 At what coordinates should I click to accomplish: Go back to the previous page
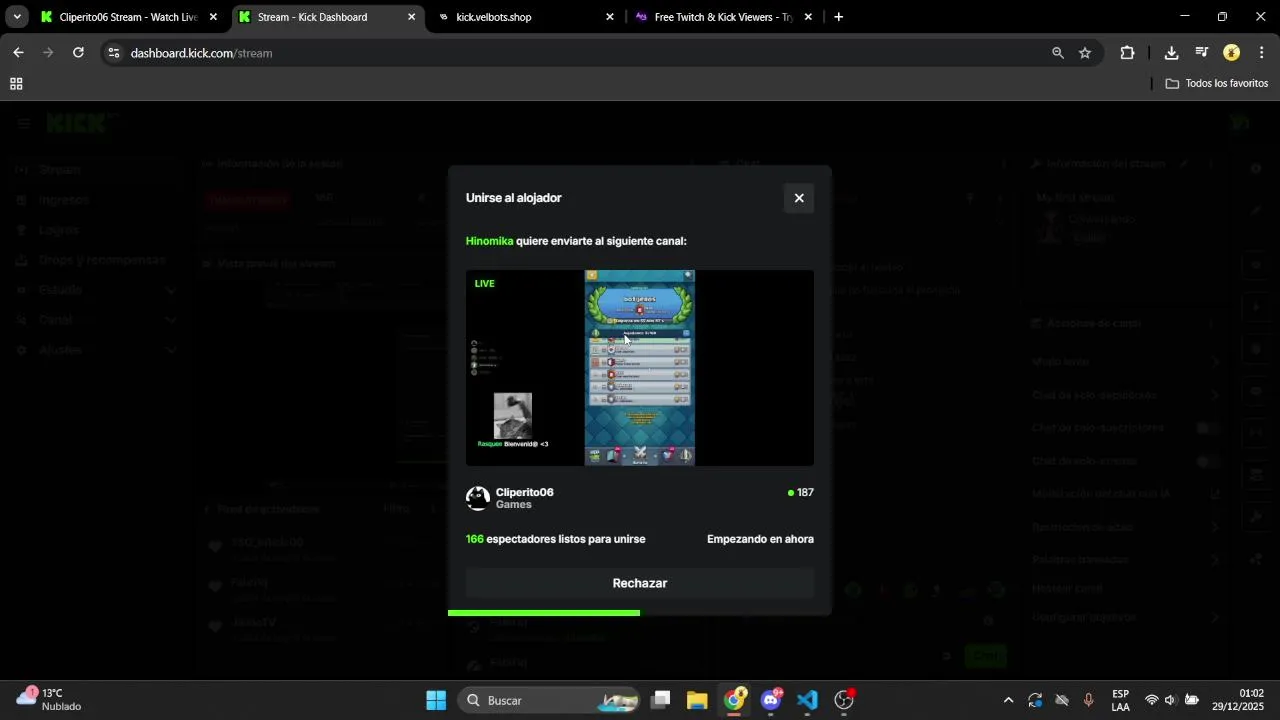pyautogui.click(x=18, y=53)
